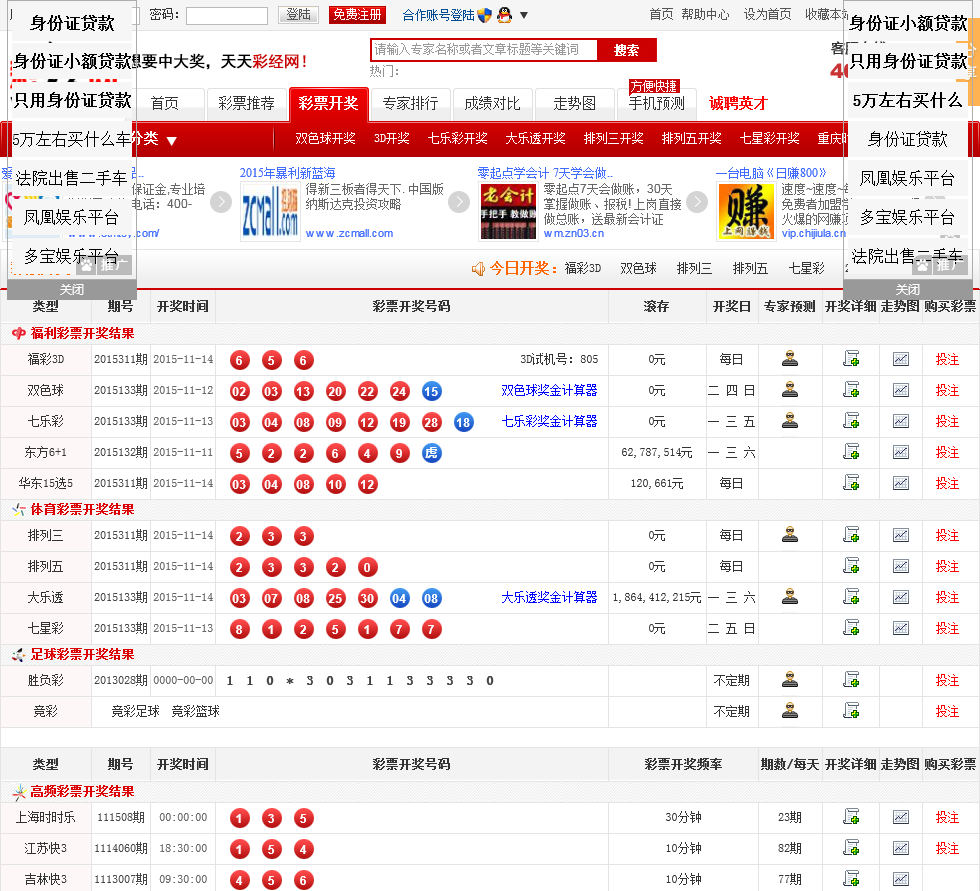Click the shield partner-login icon

pos(484,15)
